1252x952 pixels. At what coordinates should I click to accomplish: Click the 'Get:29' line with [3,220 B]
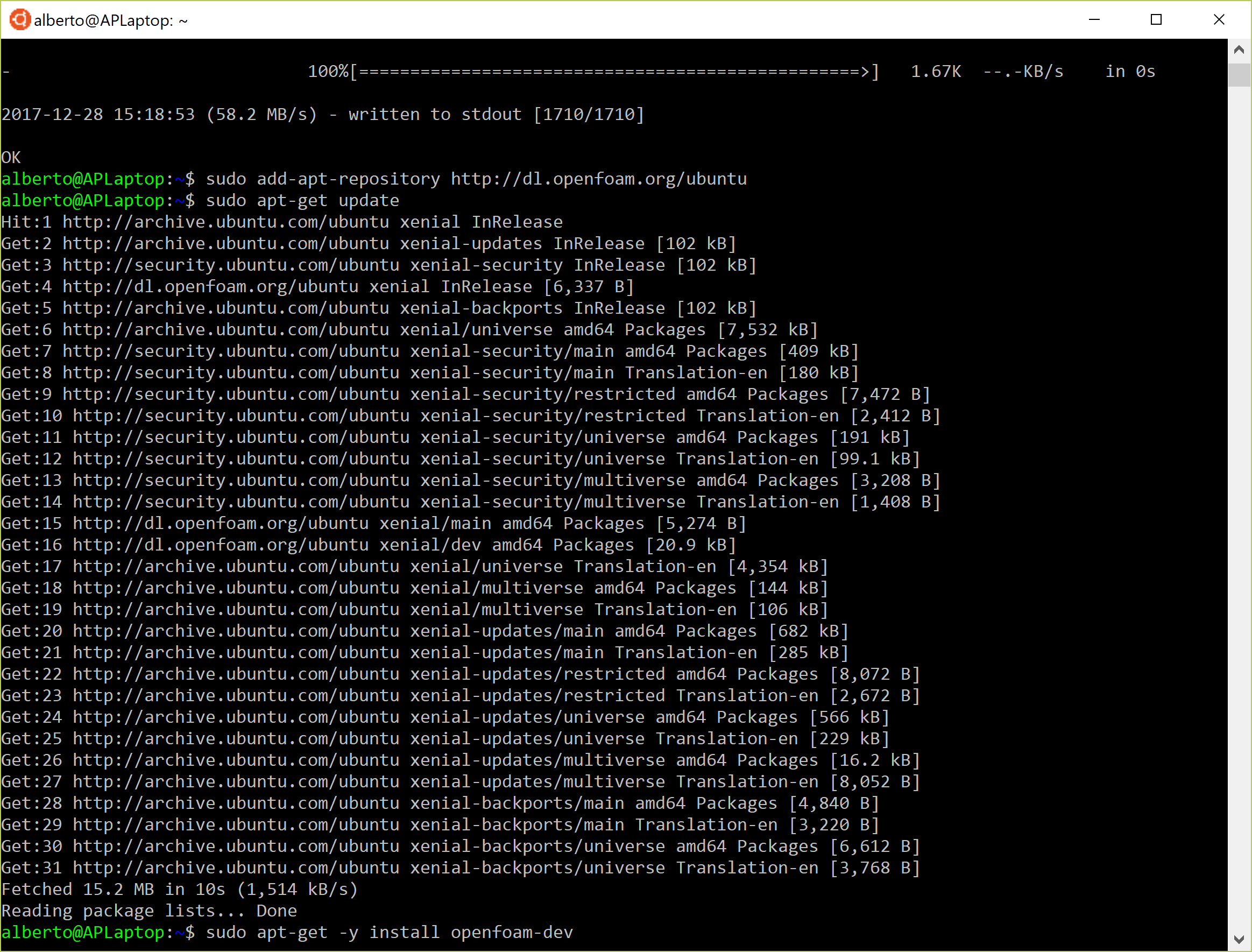point(440,825)
